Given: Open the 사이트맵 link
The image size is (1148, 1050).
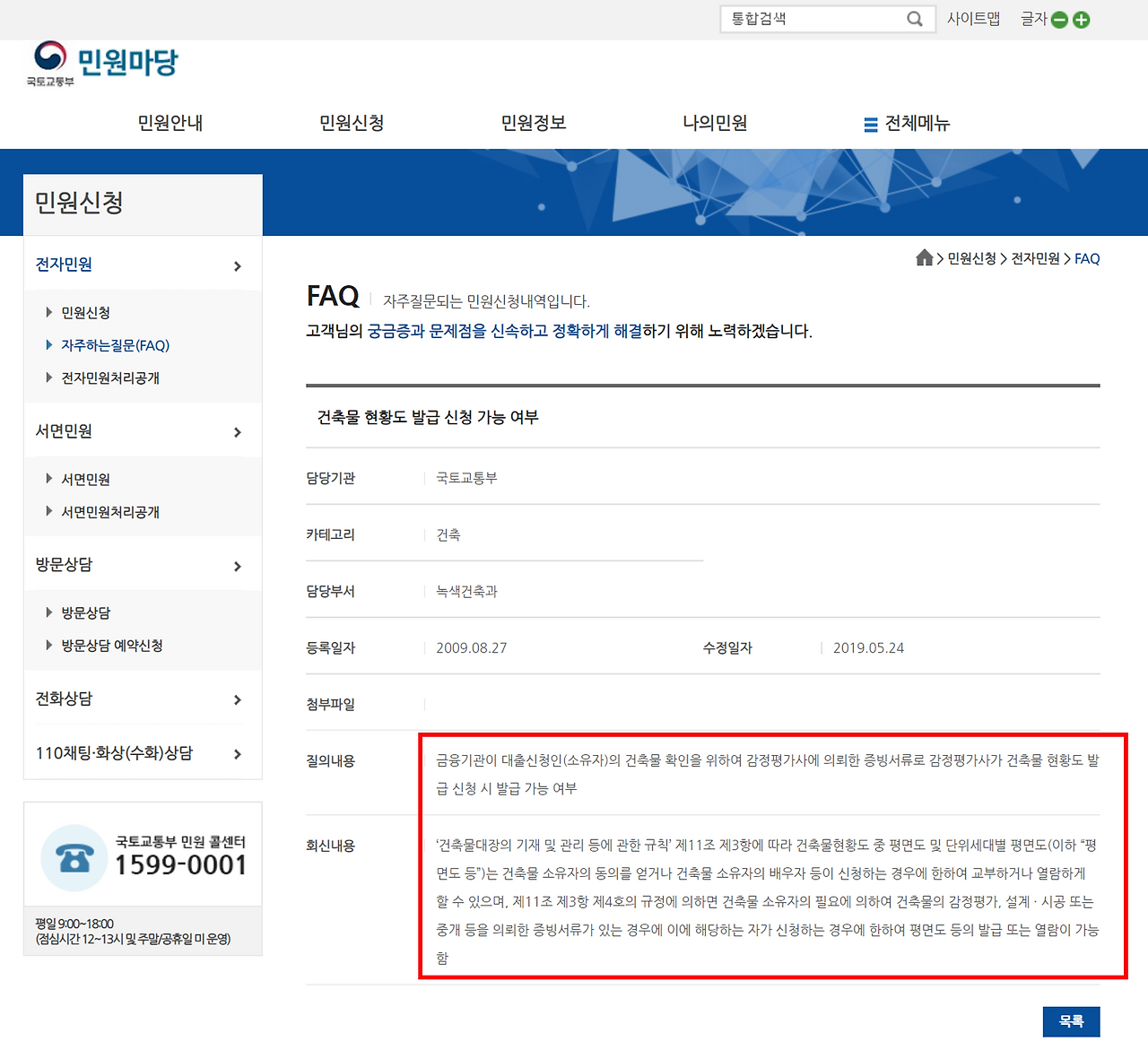Looking at the screenshot, I should point(974,19).
